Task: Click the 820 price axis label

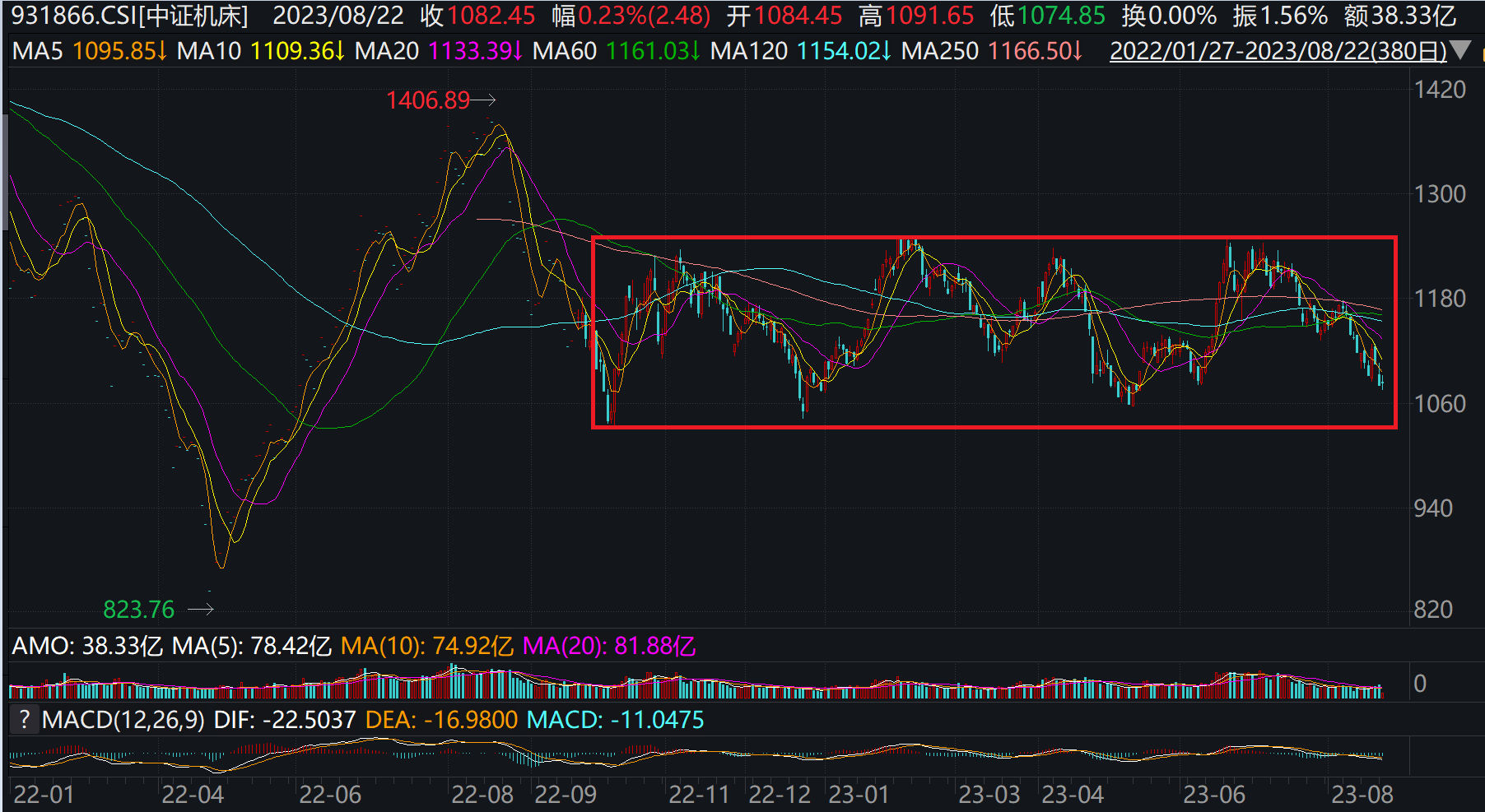Action: point(1433,610)
